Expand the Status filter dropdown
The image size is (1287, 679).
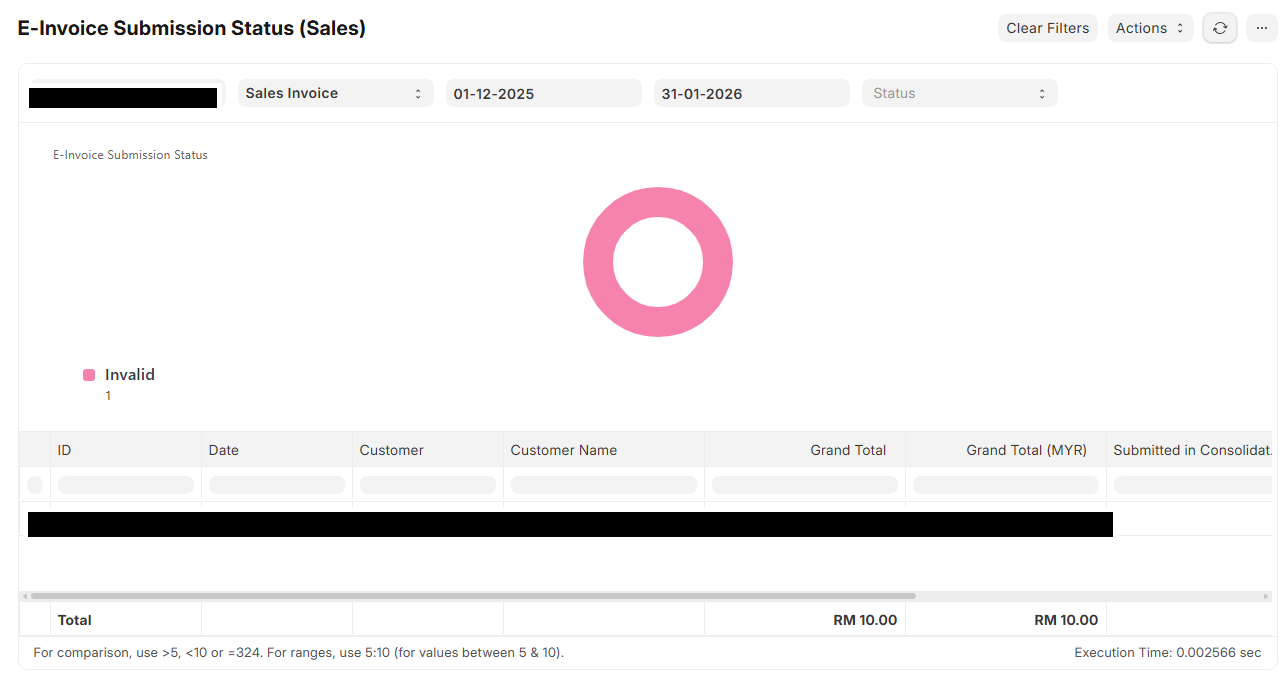[959, 93]
